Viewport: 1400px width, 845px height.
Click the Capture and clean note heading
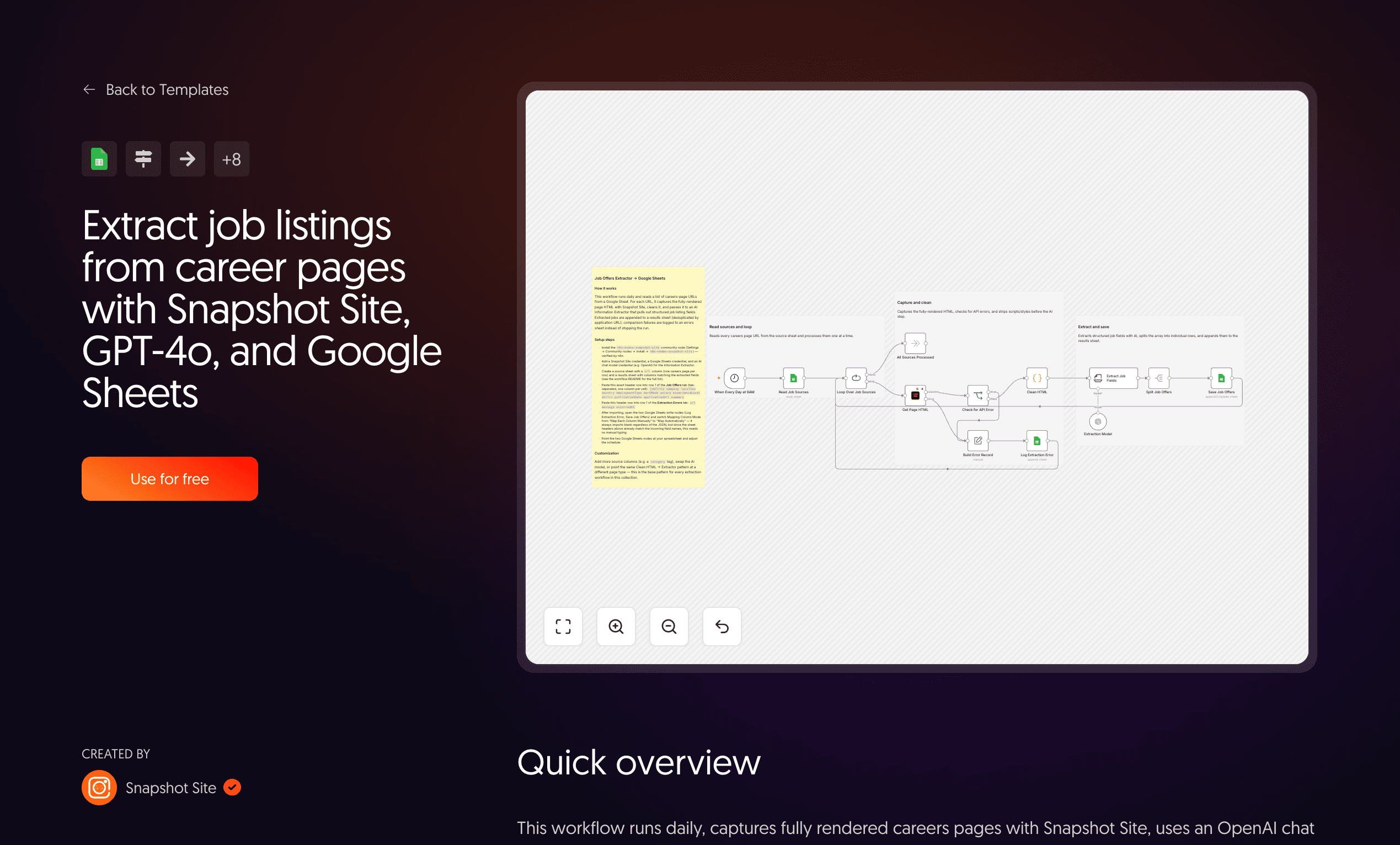click(x=914, y=302)
